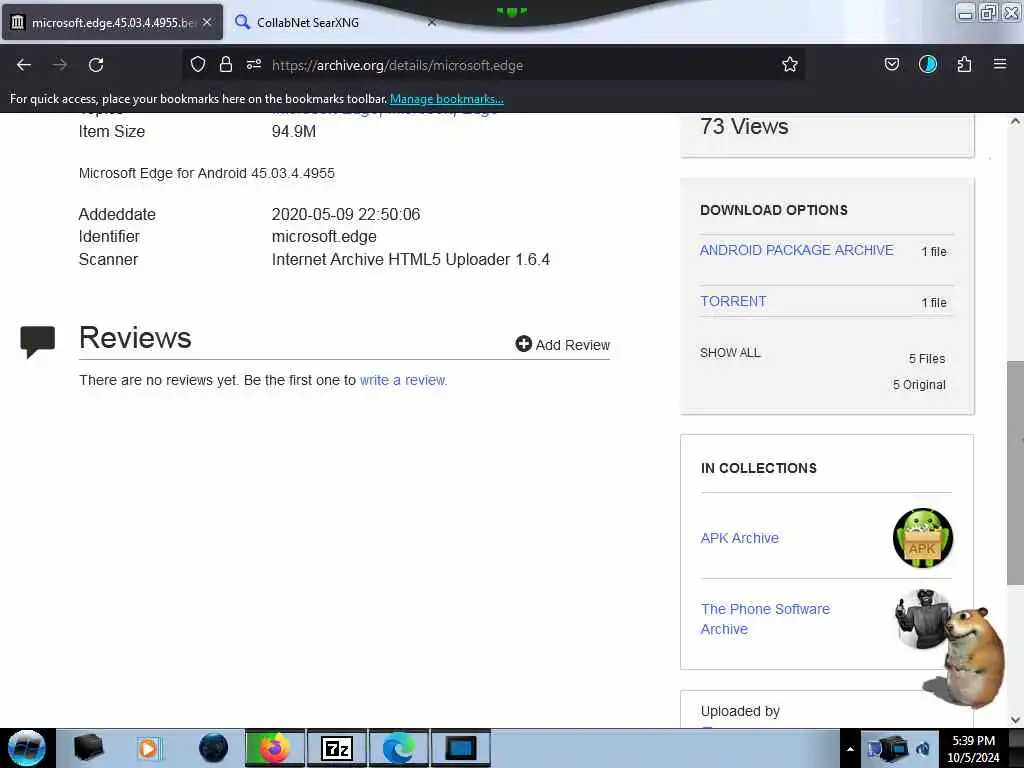Bookmark this page with the star icon
This screenshot has height=768, width=1024.
coord(790,64)
